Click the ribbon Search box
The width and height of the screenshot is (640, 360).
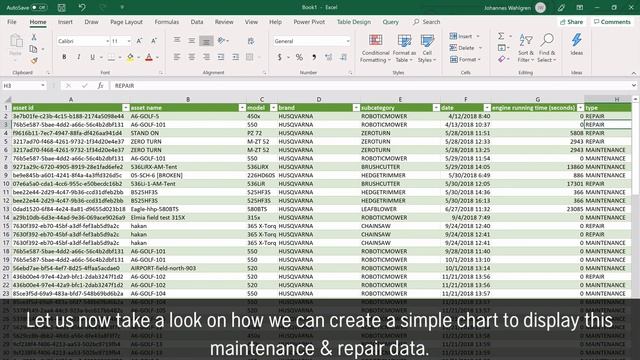427,22
